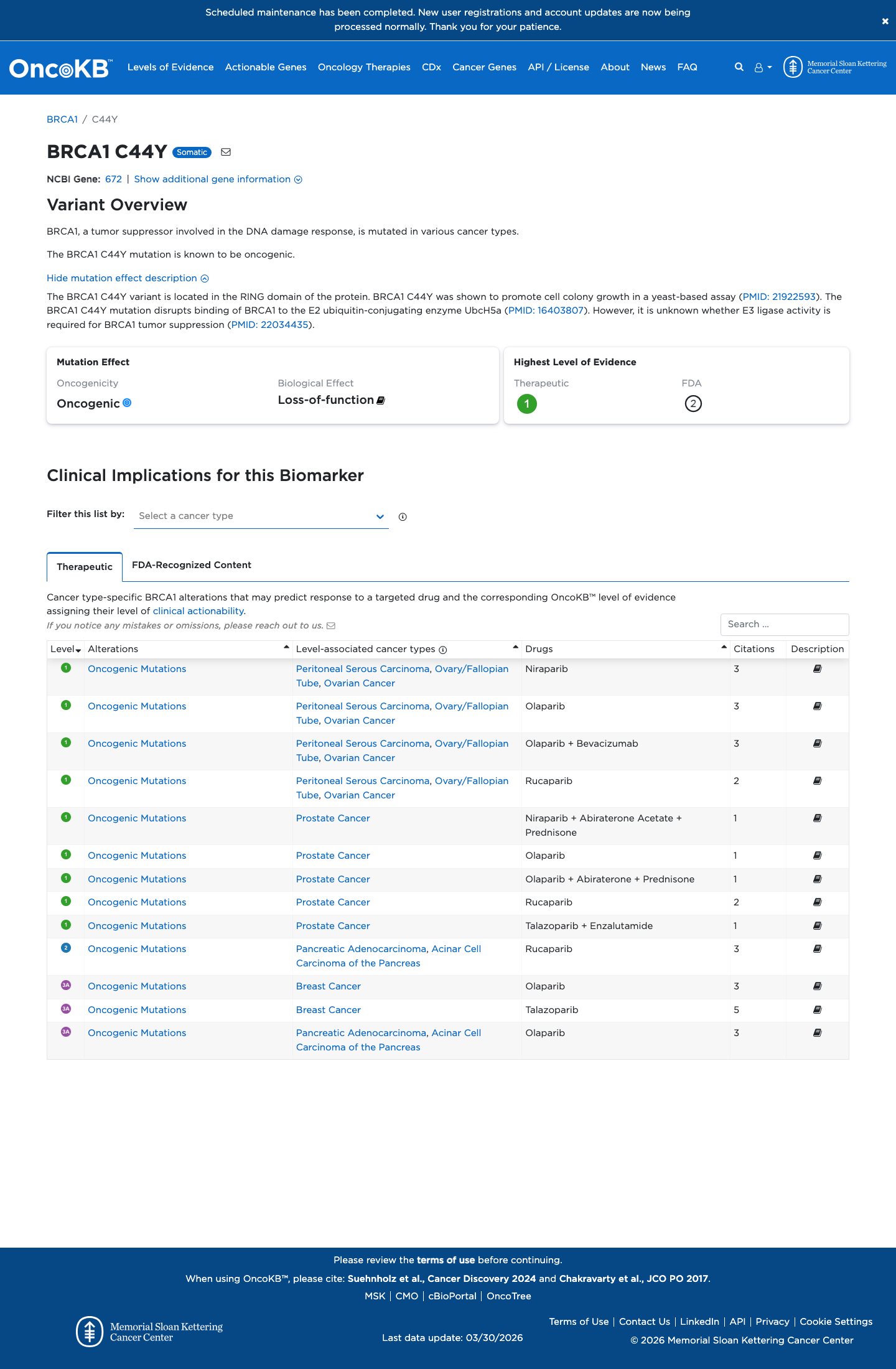Open NCBI Gene 672 link
This screenshot has width=896, height=1369.
point(113,179)
